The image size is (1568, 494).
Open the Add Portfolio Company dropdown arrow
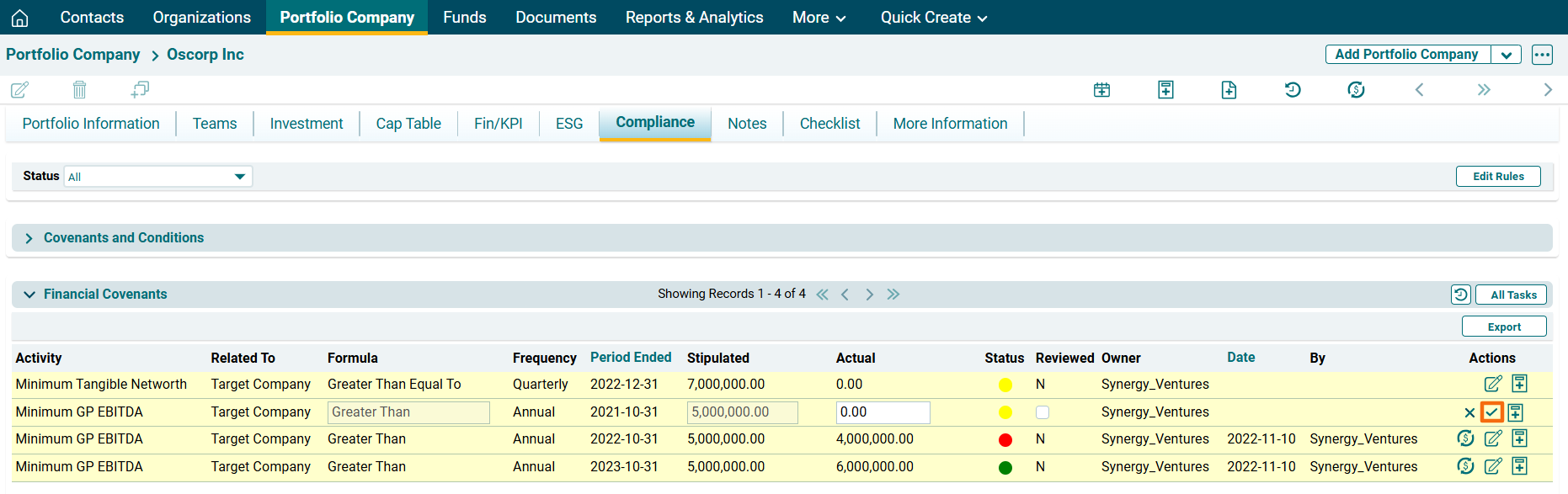pyautogui.click(x=1506, y=55)
